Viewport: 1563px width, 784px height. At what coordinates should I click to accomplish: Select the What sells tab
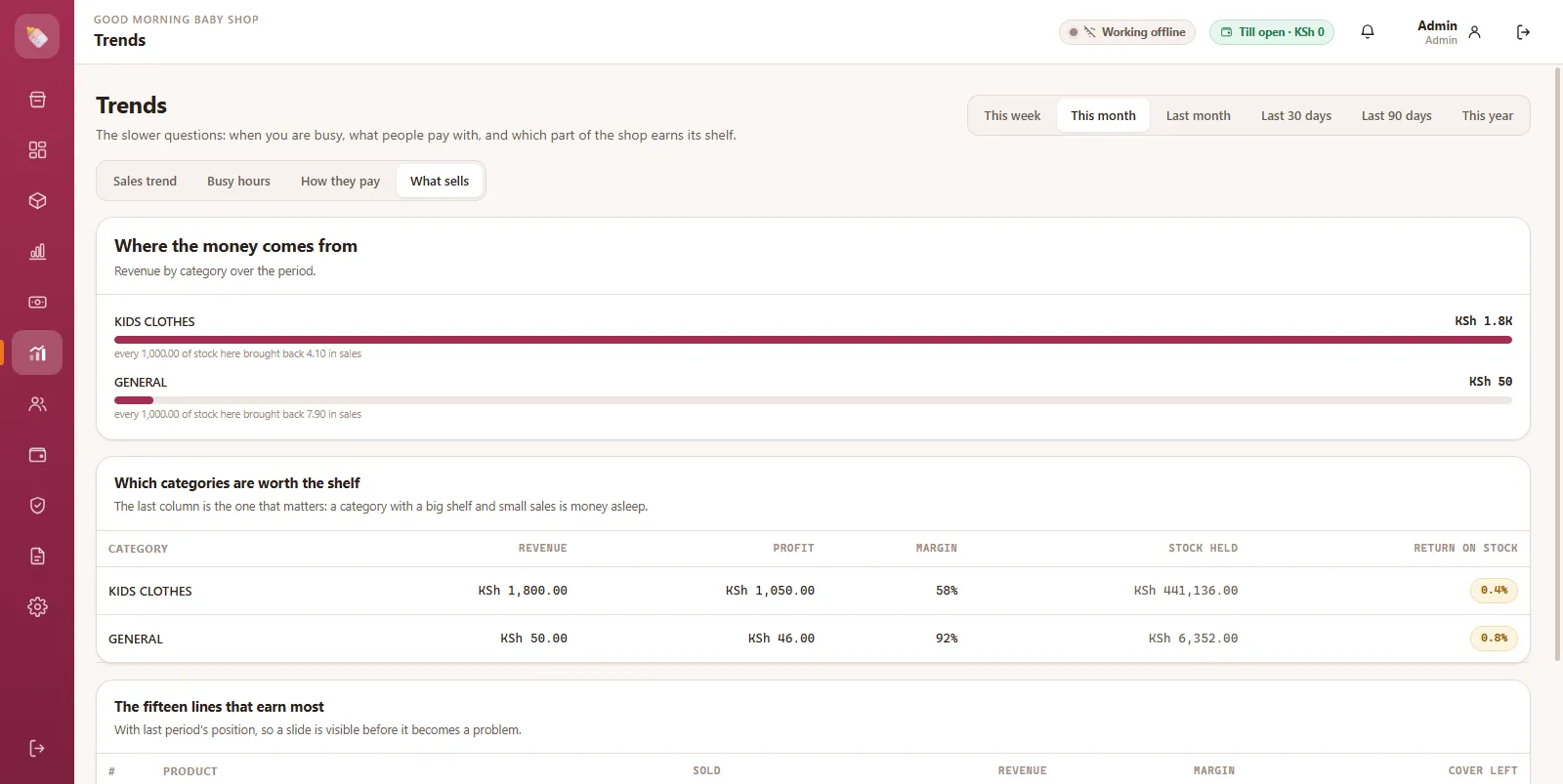click(x=440, y=181)
